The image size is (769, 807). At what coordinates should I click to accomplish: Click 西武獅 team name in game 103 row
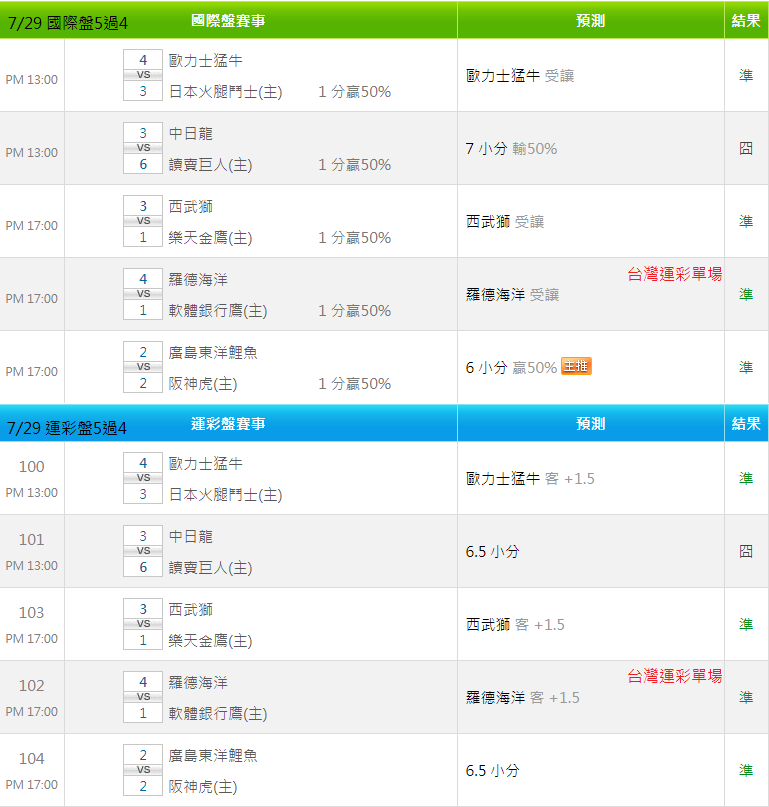190,610
